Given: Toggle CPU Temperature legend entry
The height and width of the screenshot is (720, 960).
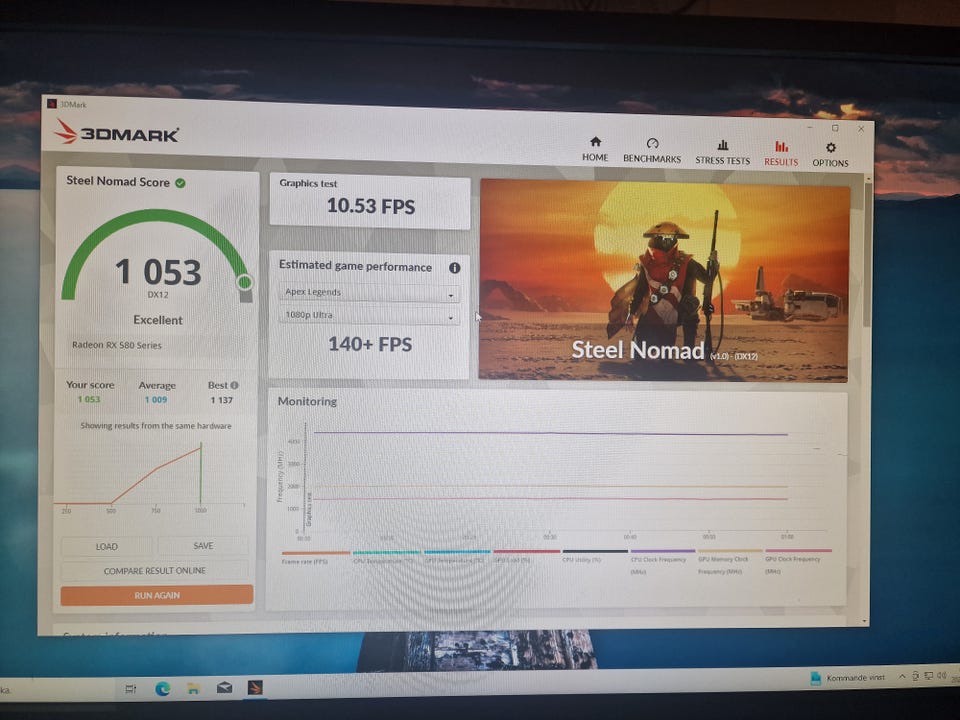Looking at the screenshot, I should point(386,557).
